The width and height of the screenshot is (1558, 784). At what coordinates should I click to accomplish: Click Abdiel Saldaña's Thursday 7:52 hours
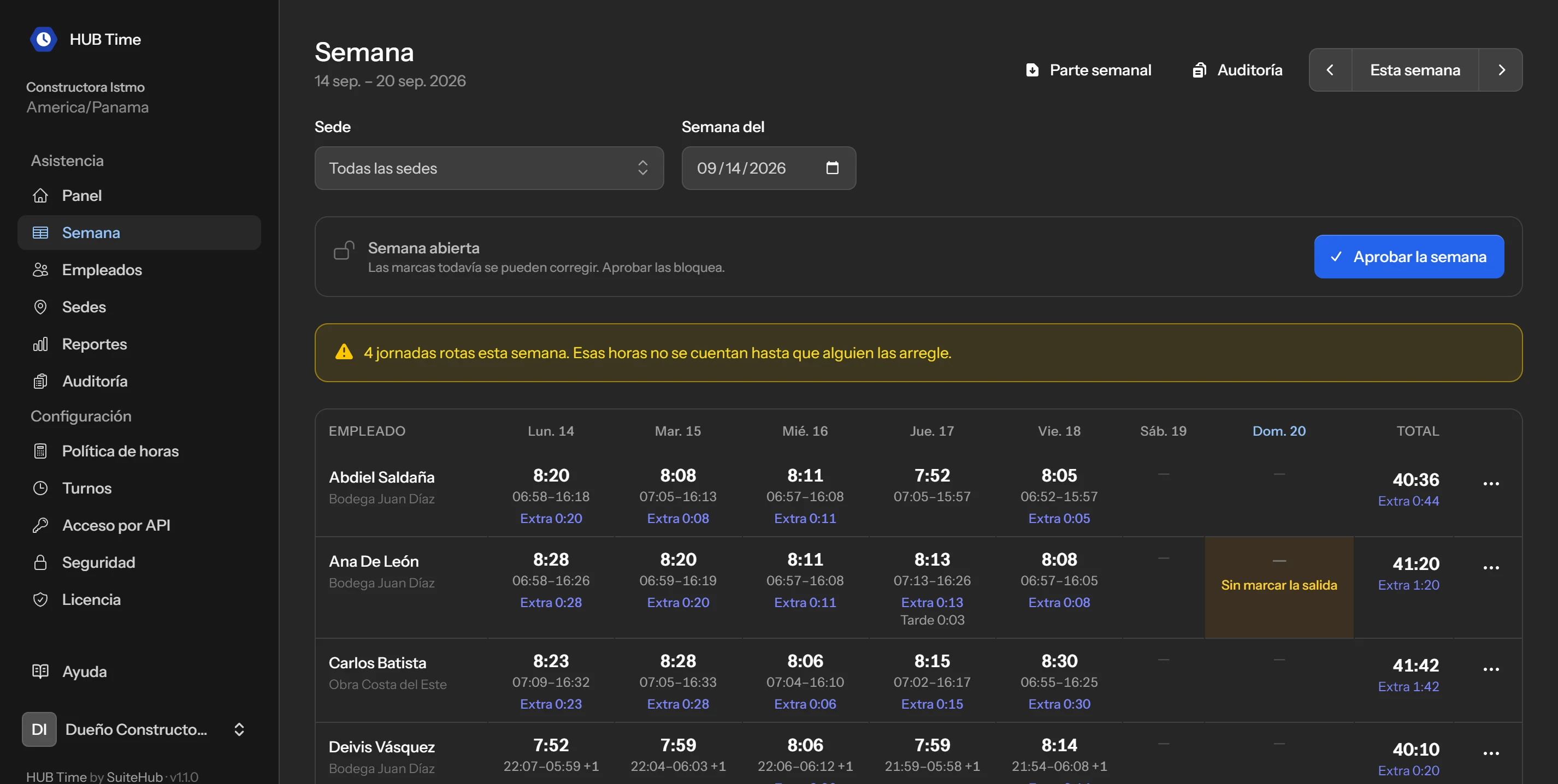click(x=931, y=476)
